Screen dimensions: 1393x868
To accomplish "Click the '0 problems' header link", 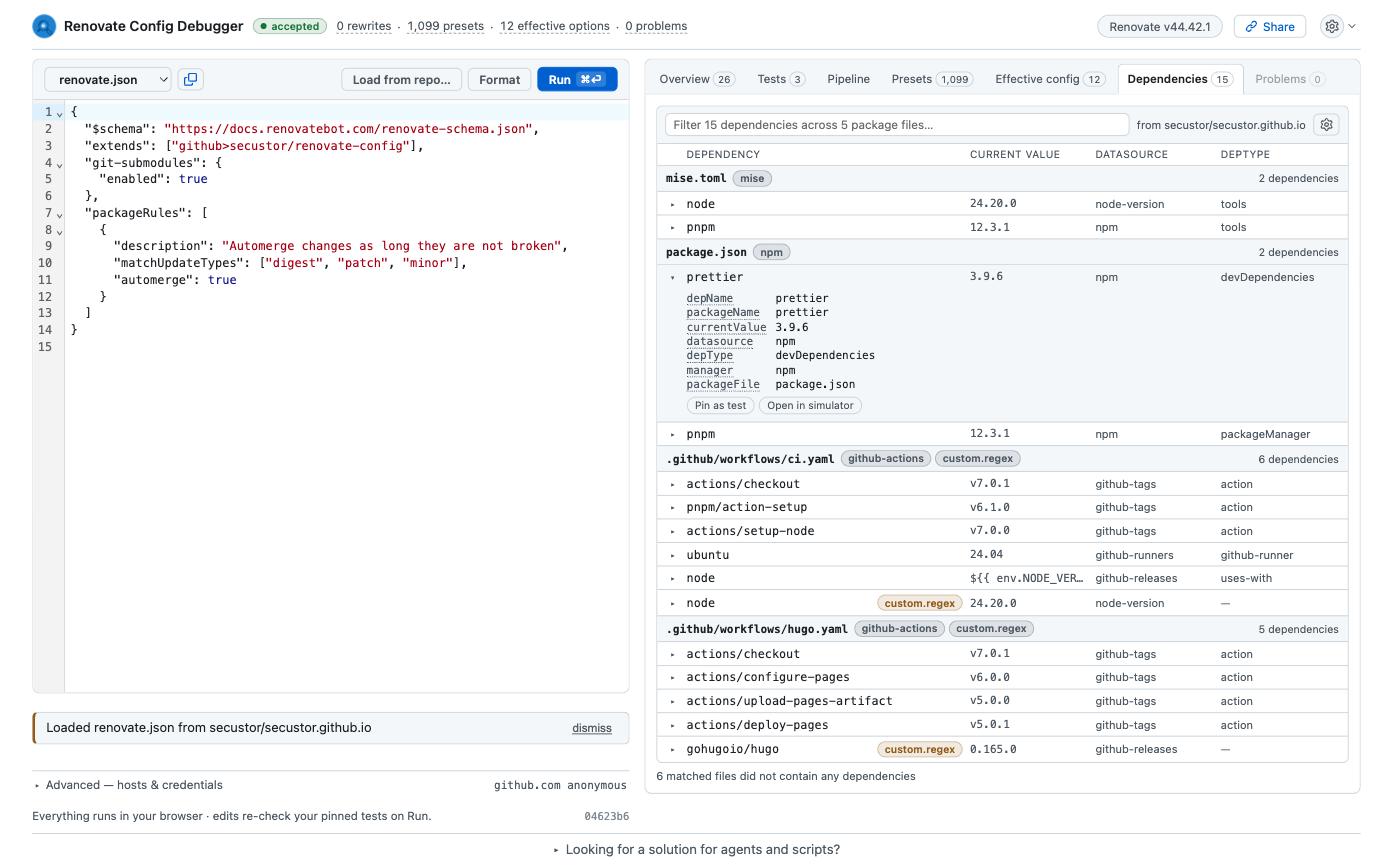I will point(656,26).
